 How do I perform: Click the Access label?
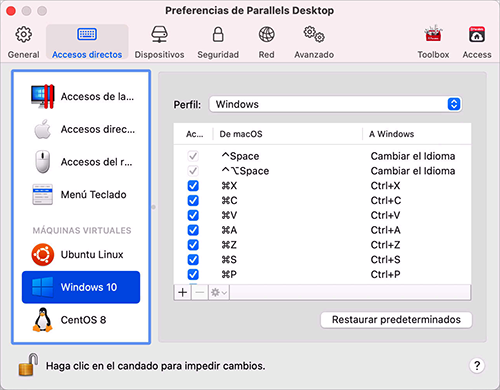477,55
